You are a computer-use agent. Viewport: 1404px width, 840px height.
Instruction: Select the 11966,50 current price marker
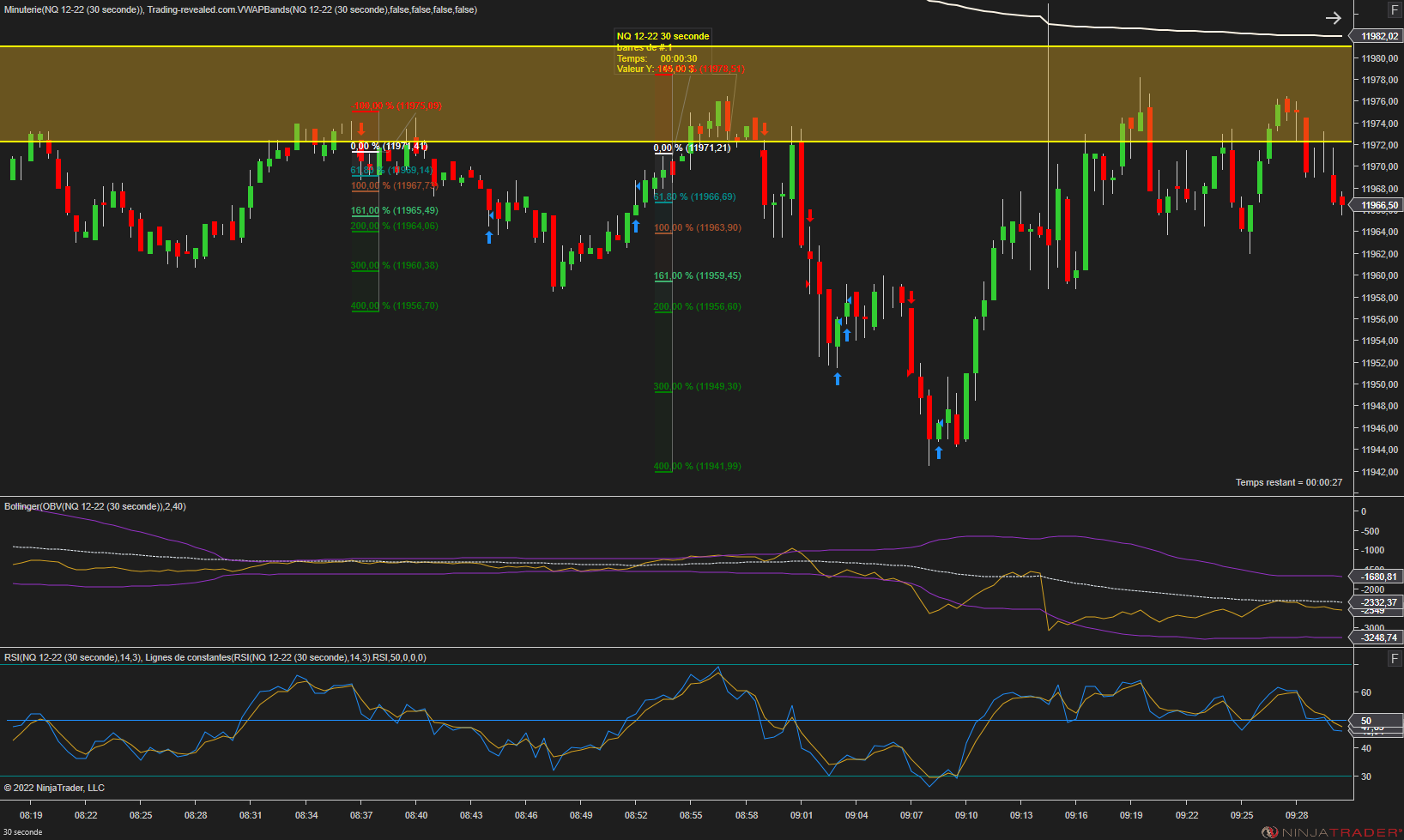pyautogui.click(x=1377, y=205)
